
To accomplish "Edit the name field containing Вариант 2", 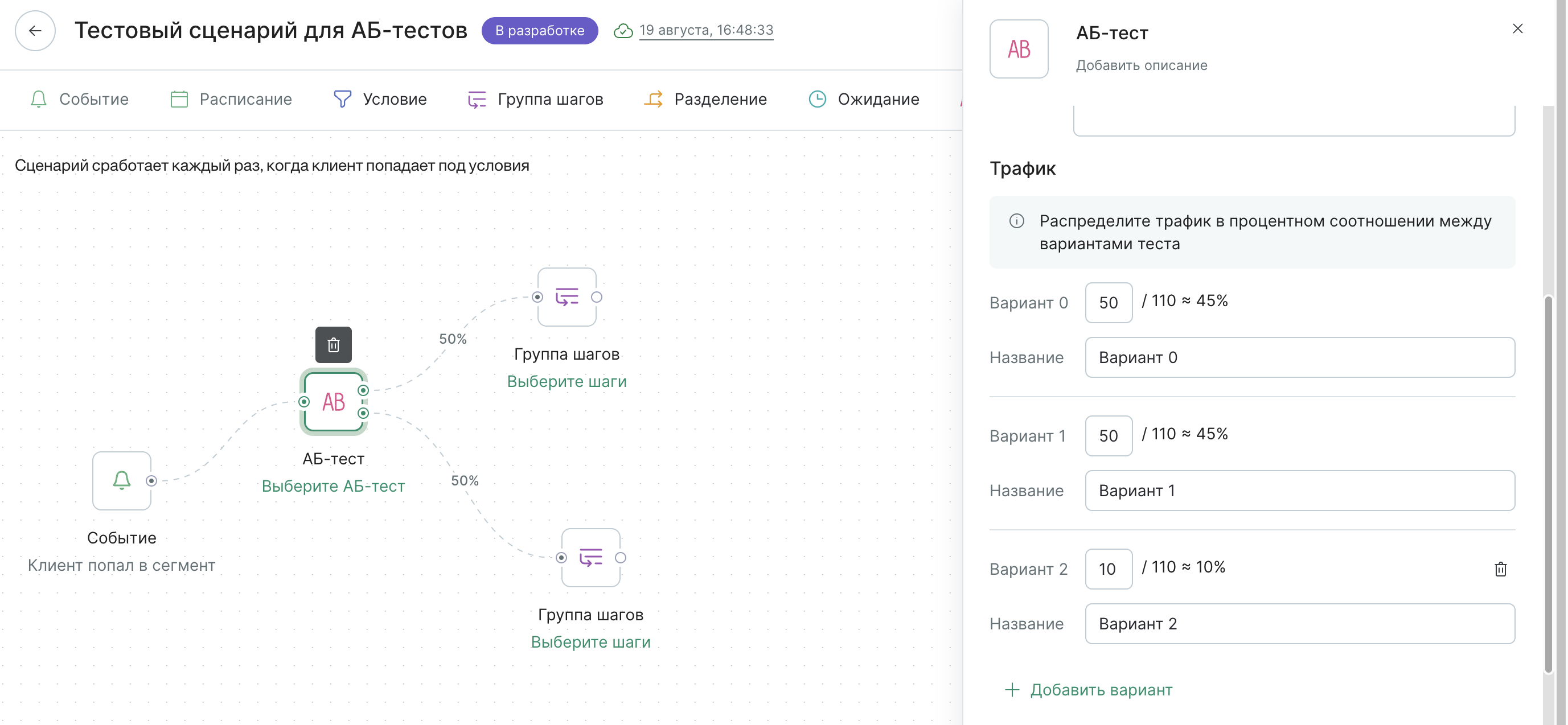I will pos(1300,624).
